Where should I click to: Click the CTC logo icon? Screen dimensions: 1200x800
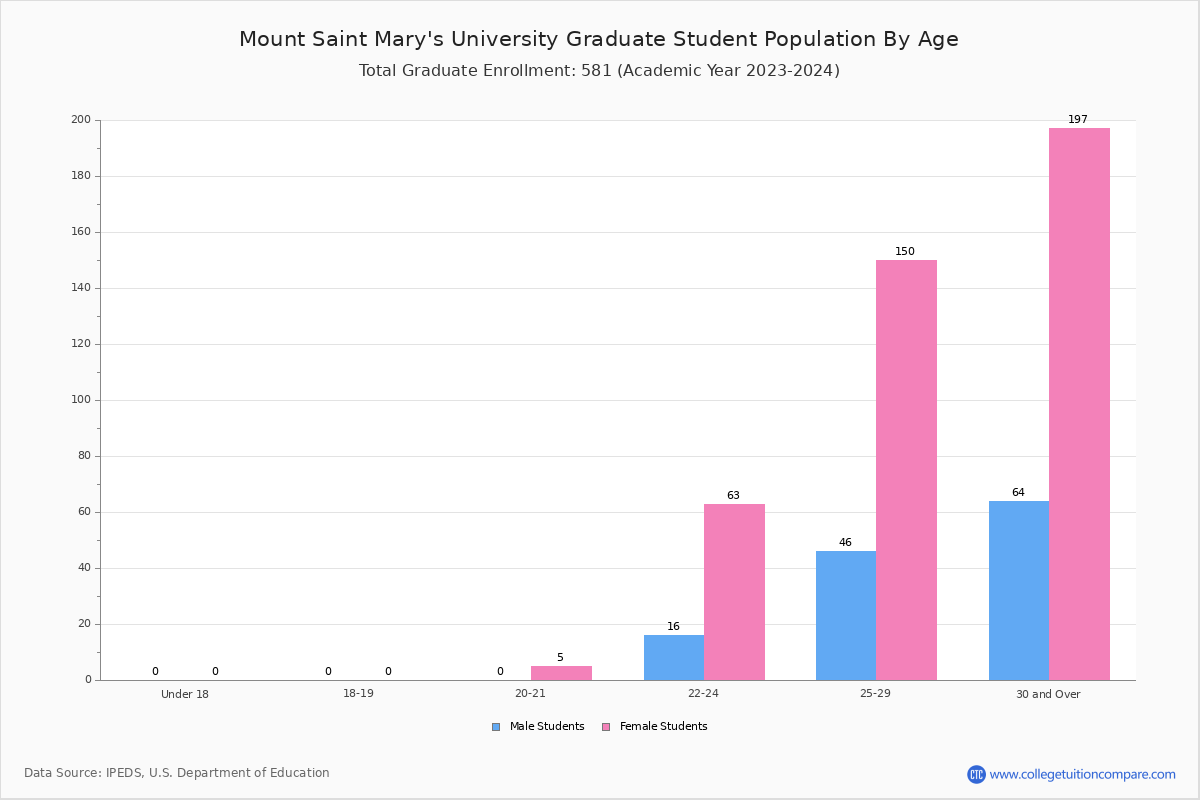point(976,774)
